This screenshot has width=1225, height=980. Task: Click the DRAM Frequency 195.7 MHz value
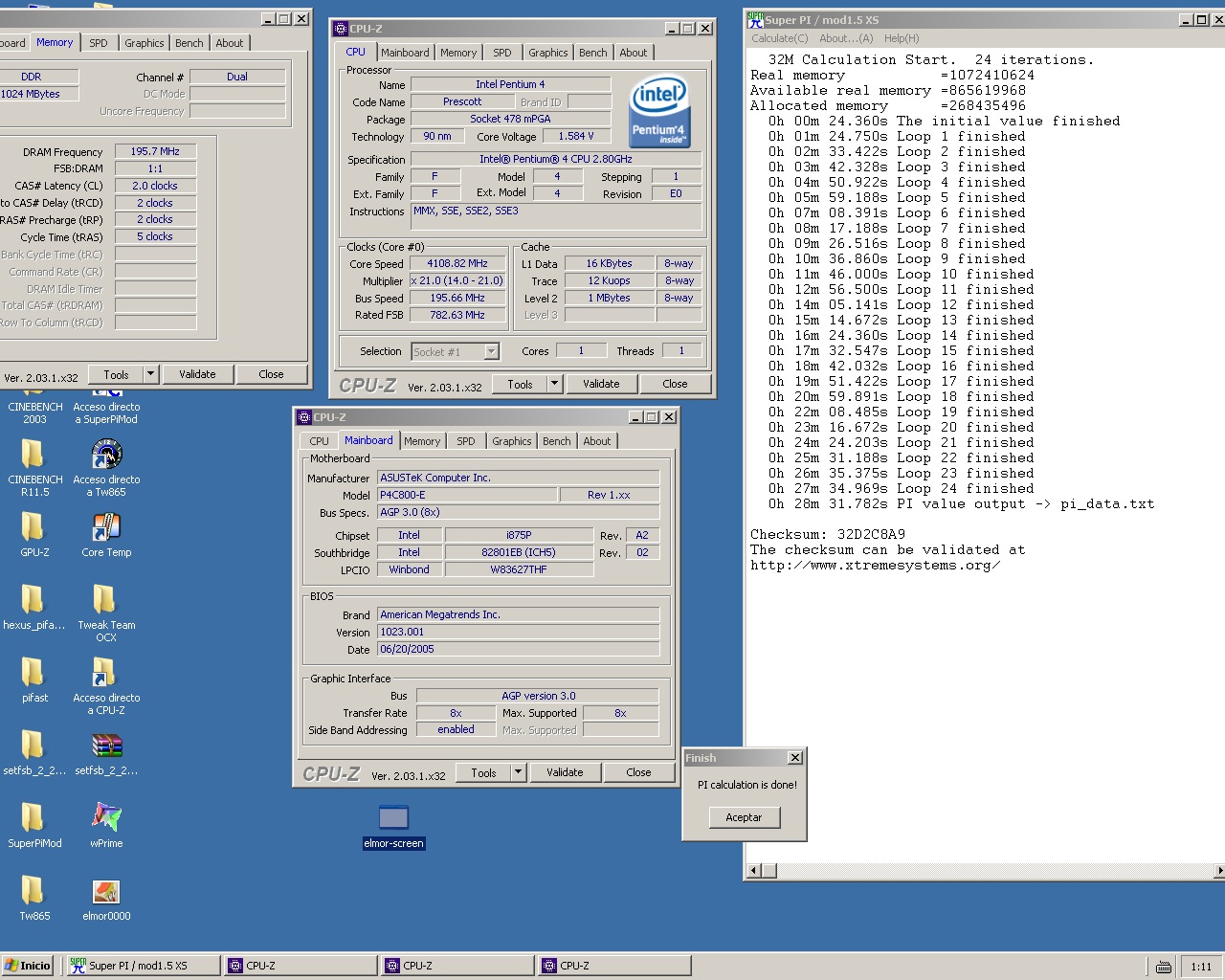pyautogui.click(x=155, y=151)
